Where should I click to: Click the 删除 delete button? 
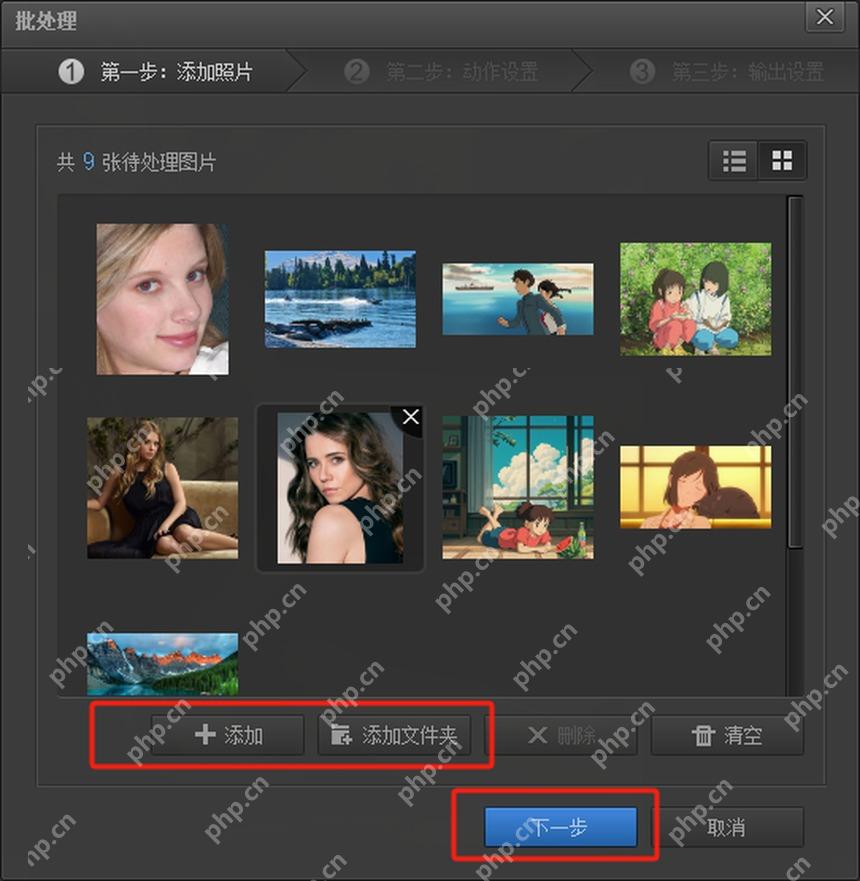561,735
